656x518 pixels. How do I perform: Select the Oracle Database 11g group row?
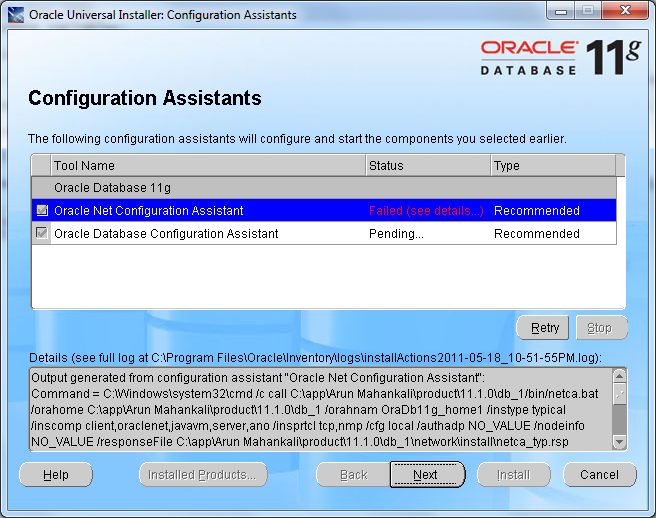(324, 187)
